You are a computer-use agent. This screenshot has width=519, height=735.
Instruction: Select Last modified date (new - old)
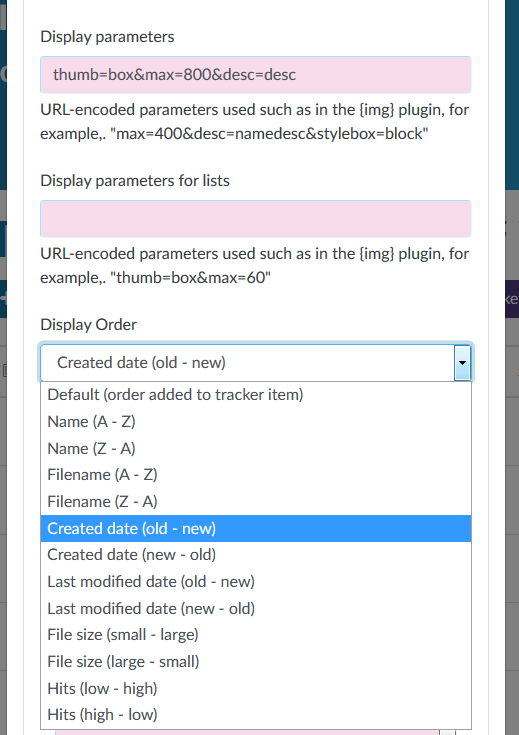256,608
